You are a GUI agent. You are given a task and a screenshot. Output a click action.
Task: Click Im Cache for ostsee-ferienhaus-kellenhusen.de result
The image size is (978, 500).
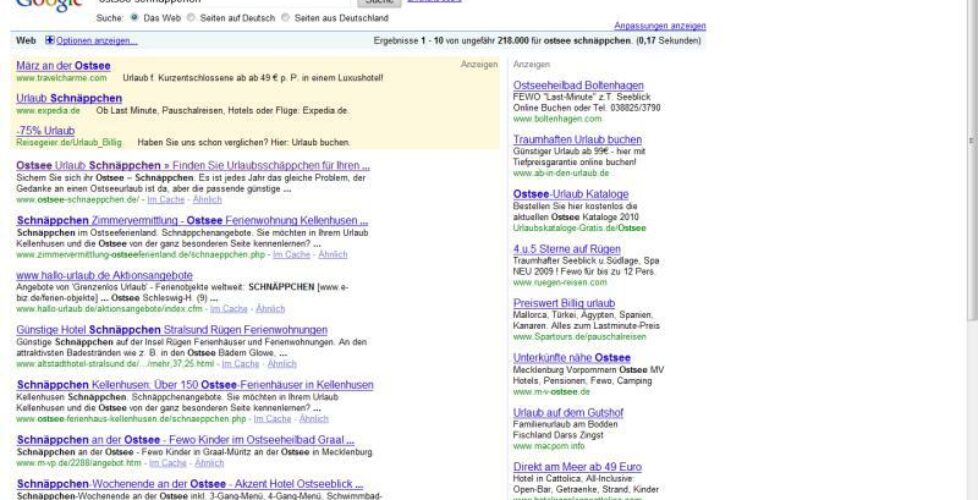[273, 419]
